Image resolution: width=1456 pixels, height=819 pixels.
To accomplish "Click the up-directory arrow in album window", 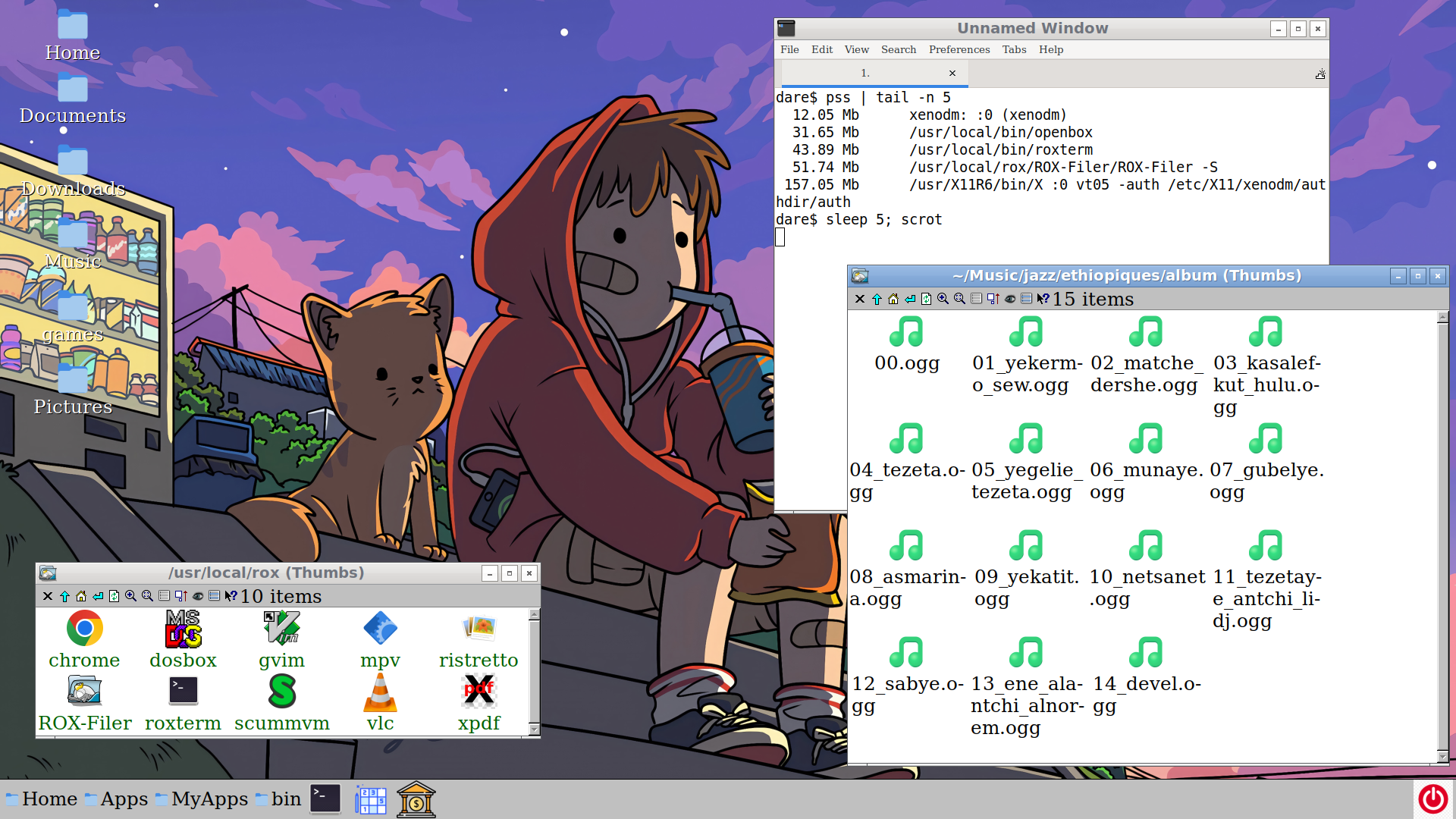I will 877,300.
